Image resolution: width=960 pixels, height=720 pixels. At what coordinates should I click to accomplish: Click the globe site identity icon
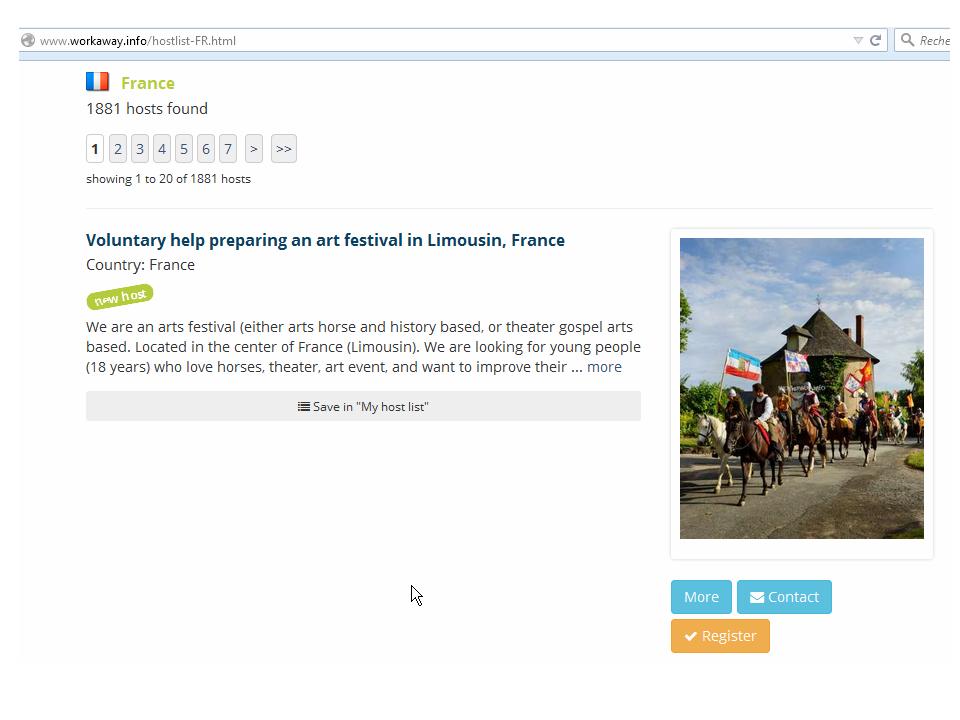click(28, 40)
